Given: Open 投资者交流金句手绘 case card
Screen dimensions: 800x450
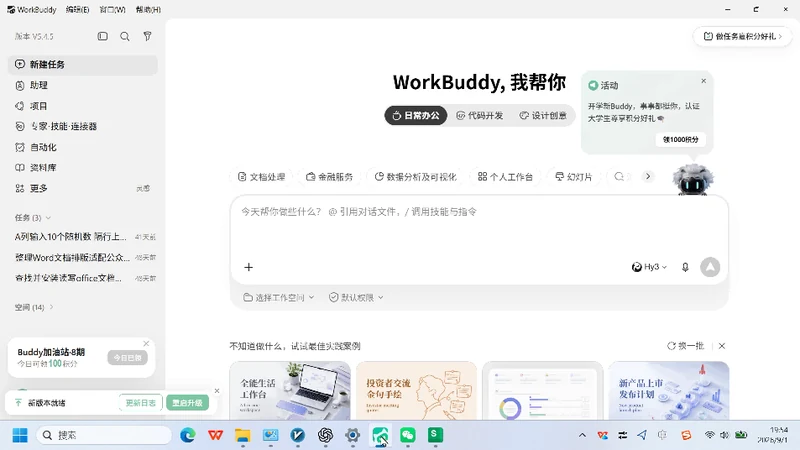Looking at the screenshot, I should point(416,391).
